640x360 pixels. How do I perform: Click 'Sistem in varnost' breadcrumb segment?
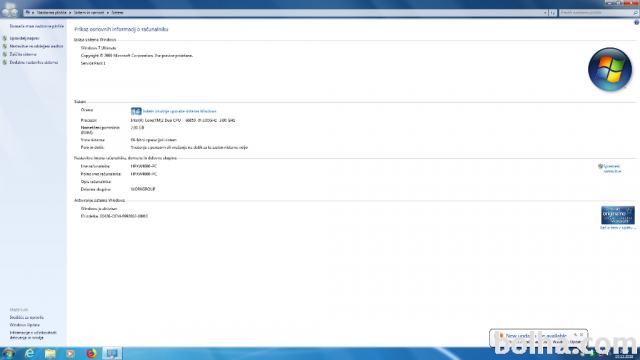89,13
